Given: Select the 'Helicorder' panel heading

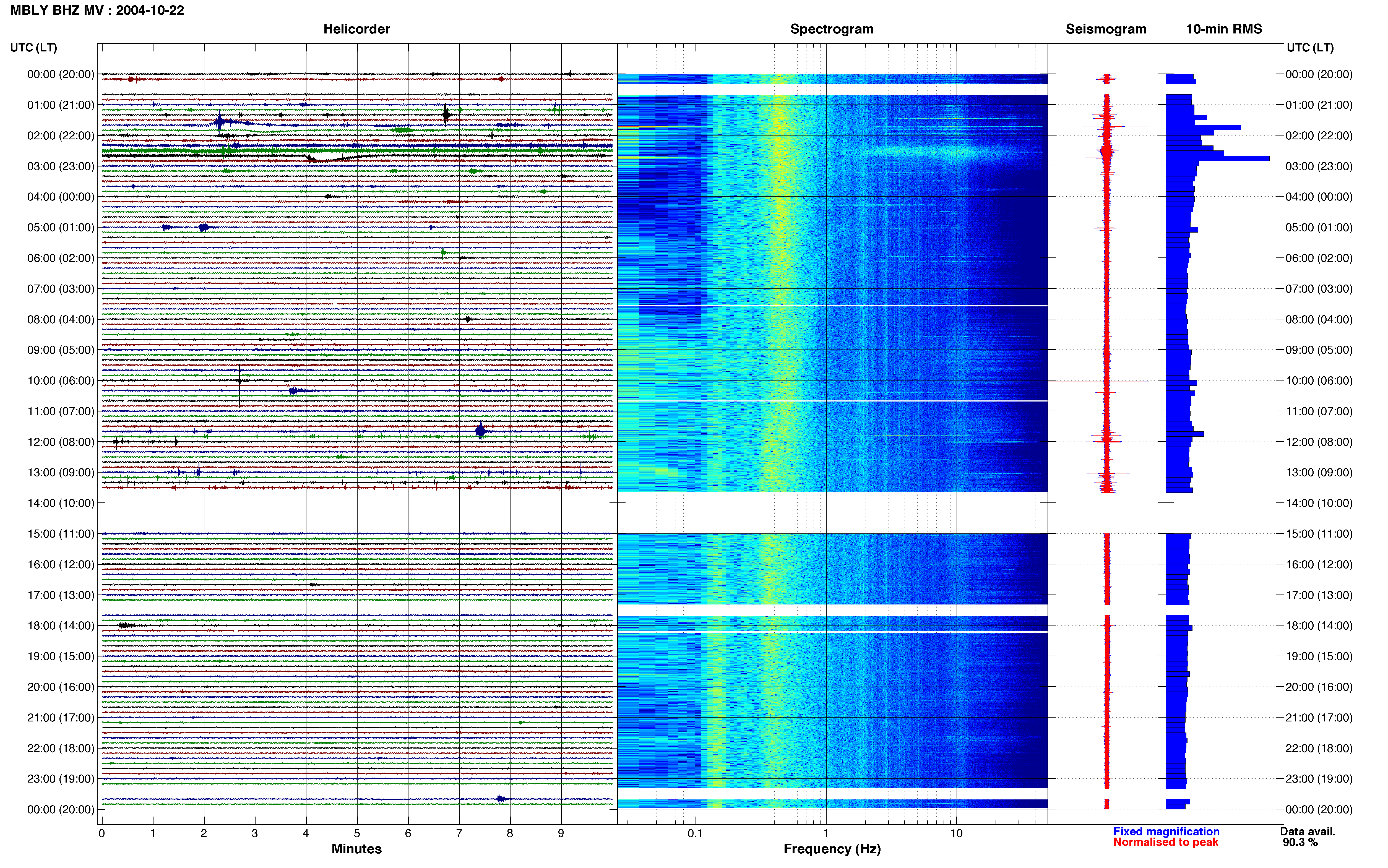Looking at the screenshot, I should coord(356,29).
